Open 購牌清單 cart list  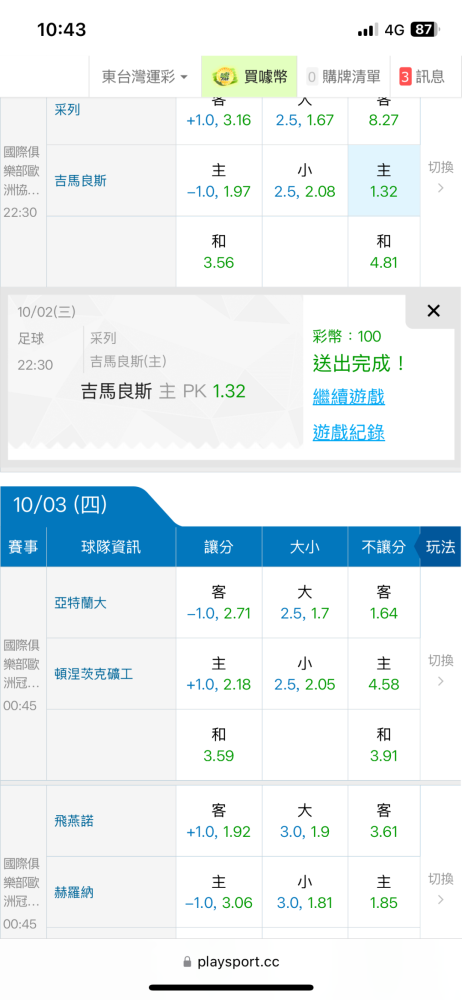(343, 77)
